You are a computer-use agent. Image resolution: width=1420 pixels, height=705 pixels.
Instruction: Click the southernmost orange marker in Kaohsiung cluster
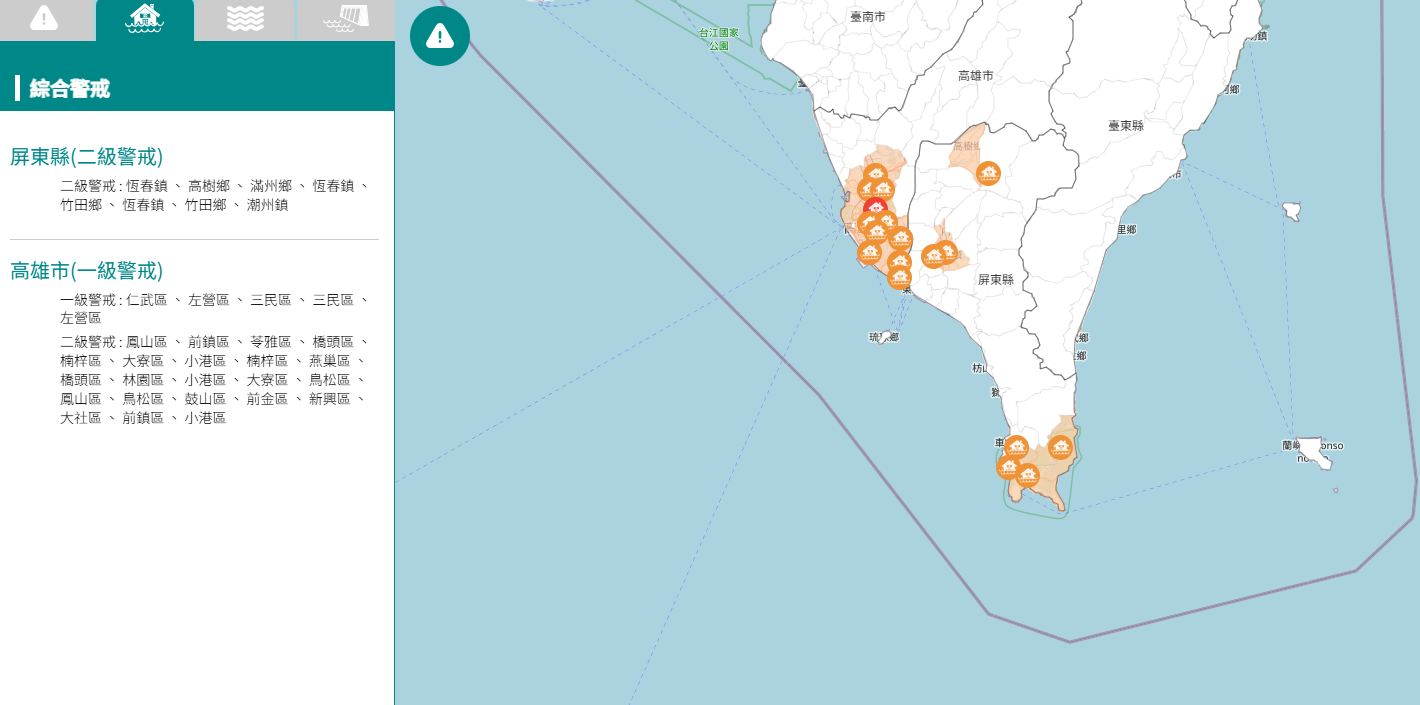pos(900,277)
